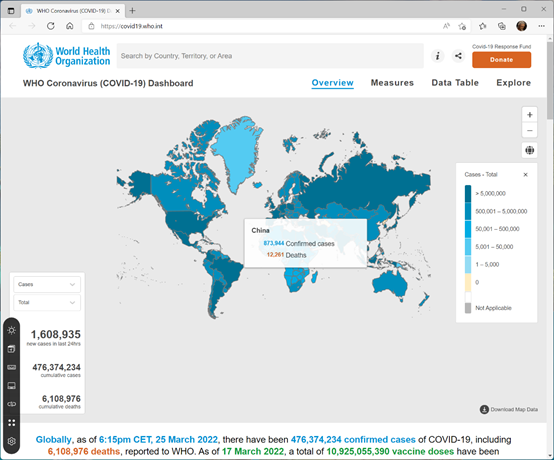Click the browser back arrow

(13, 26)
